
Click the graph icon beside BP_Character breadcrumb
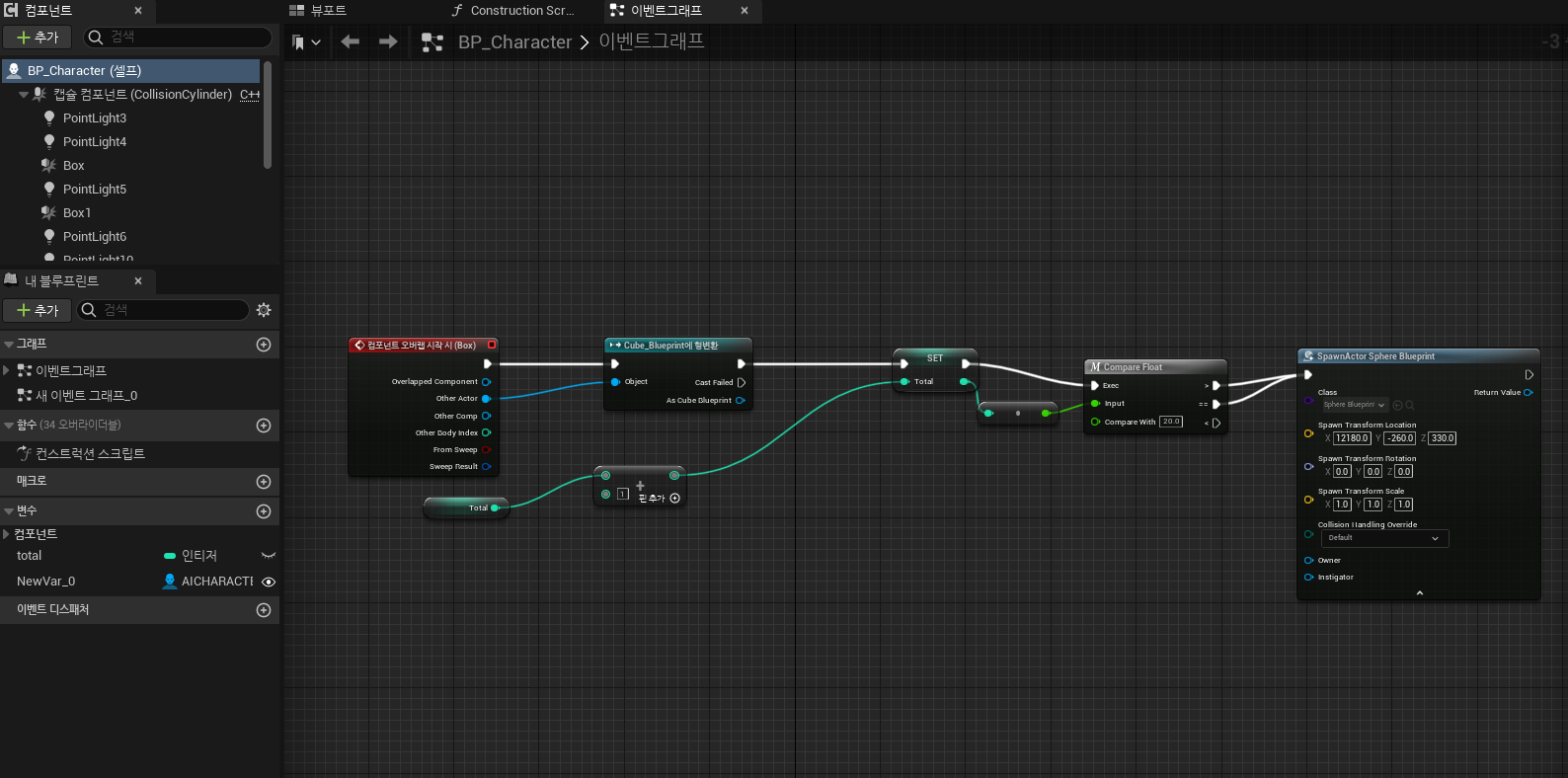(x=432, y=42)
